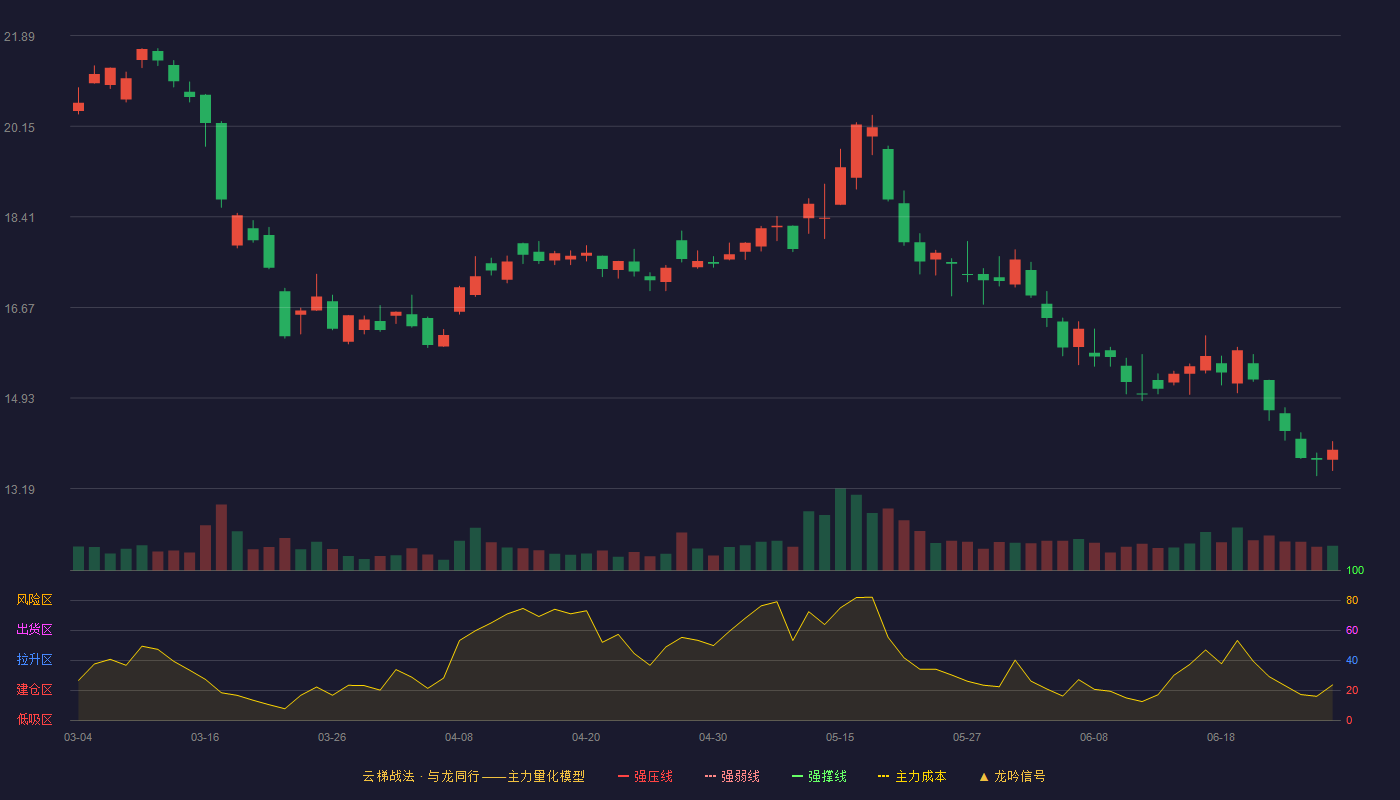Click the 03-04 date label
1400x800 pixels.
click(78, 737)
